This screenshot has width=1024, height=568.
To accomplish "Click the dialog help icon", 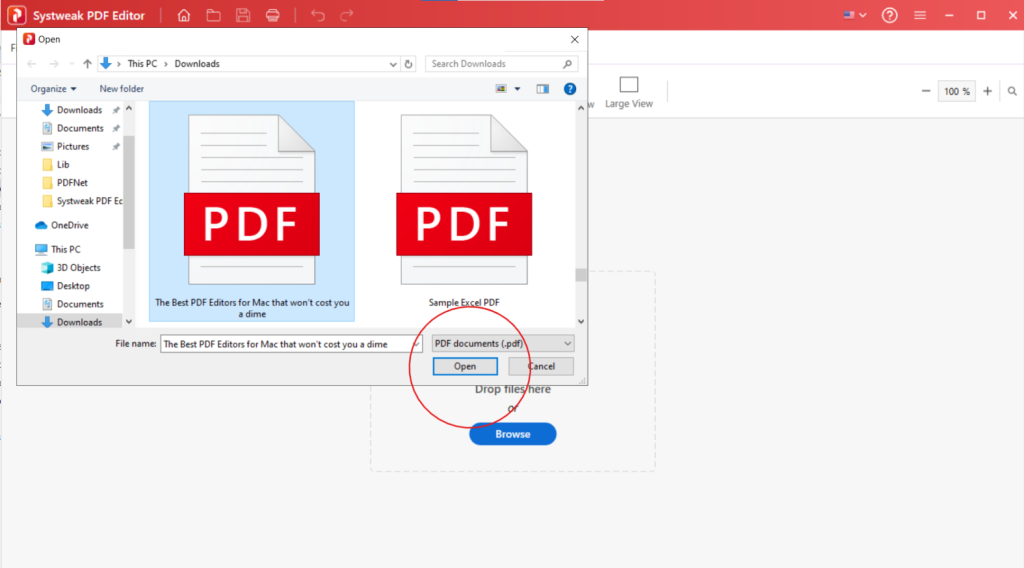I will [x=569, y=89].
